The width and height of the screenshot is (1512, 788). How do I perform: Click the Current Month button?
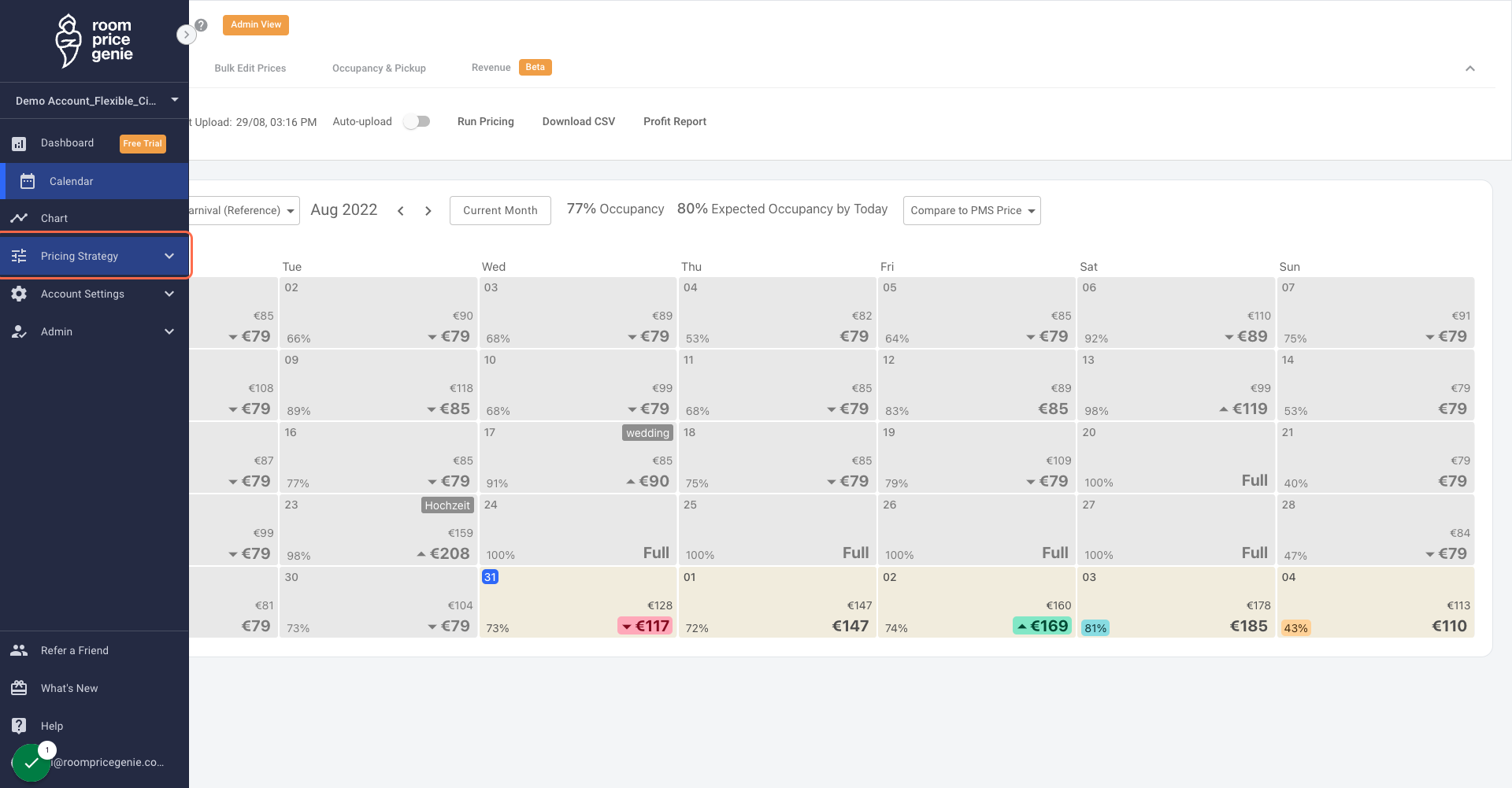tap(500, 210)
